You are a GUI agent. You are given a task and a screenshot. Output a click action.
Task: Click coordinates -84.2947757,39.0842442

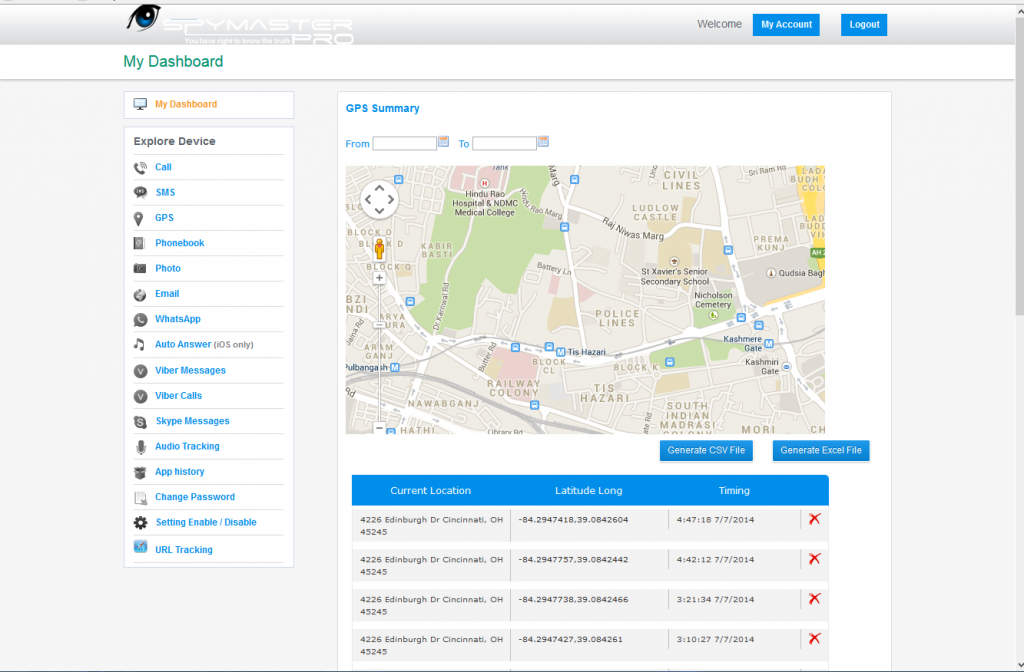(x=573, y=560)
